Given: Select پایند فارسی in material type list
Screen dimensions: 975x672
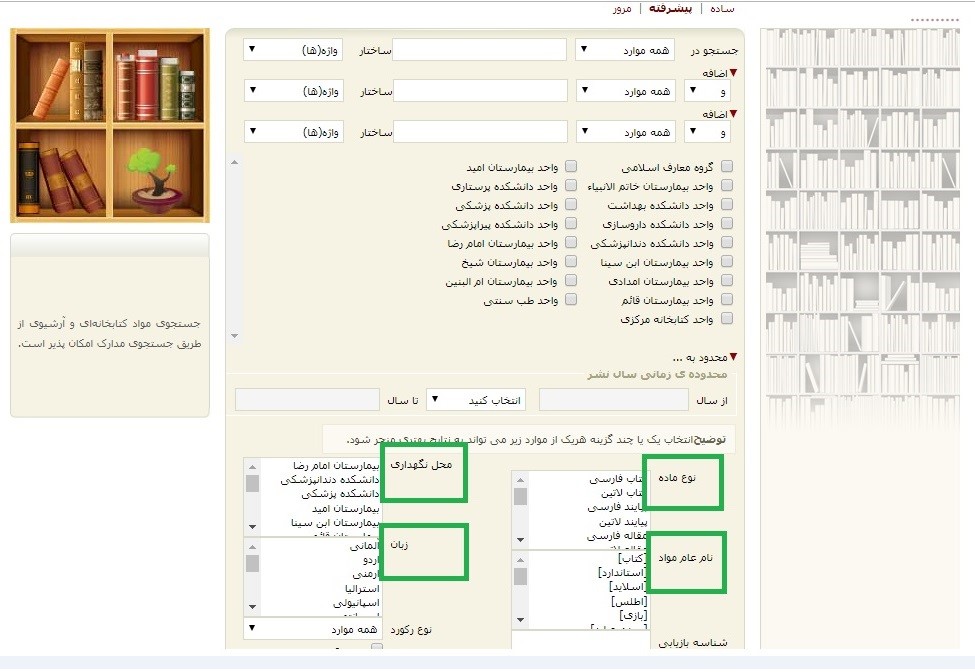Looking at the screenshot, I should tap(617, 507).
